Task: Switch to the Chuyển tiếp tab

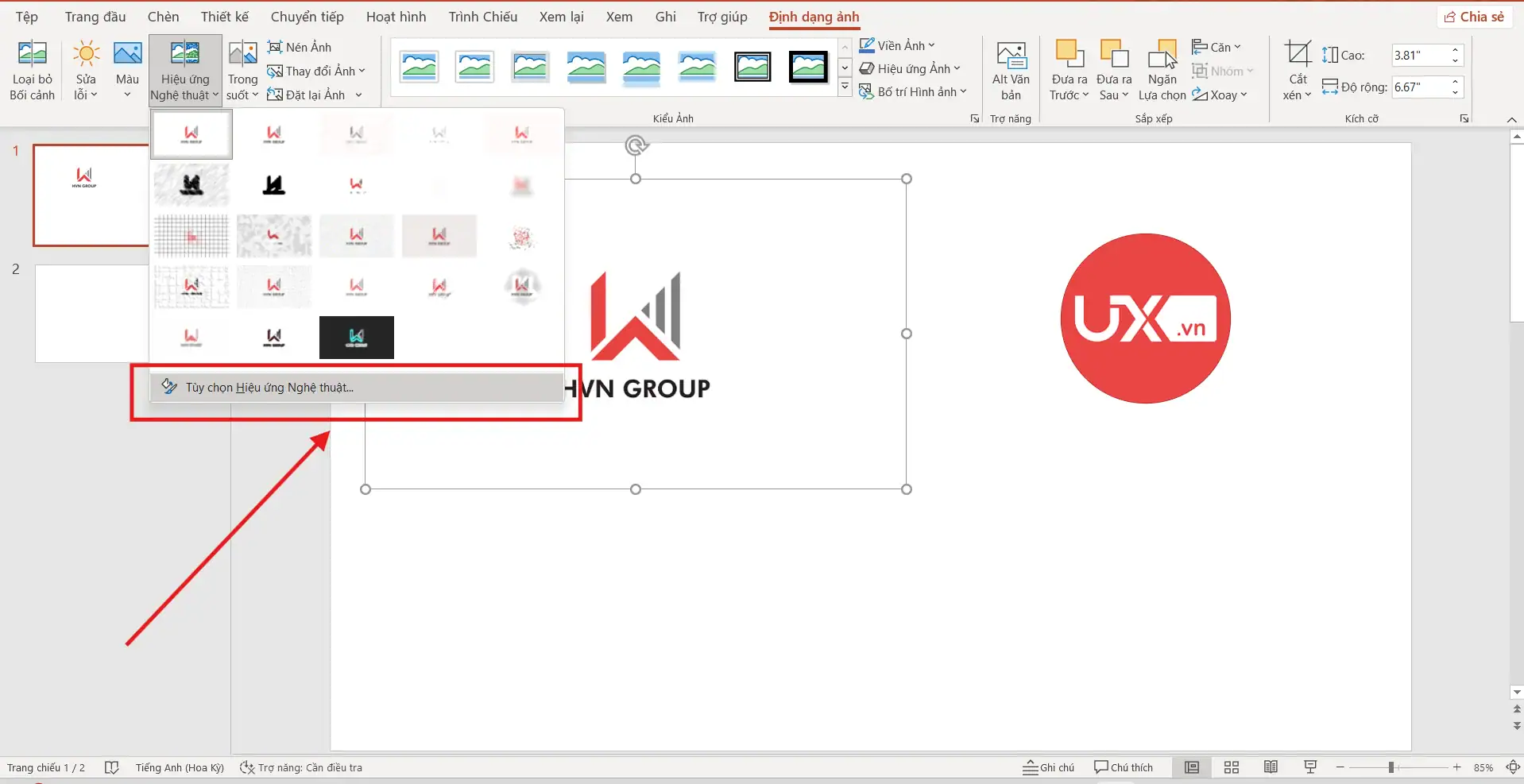Action: coord(308,17)
